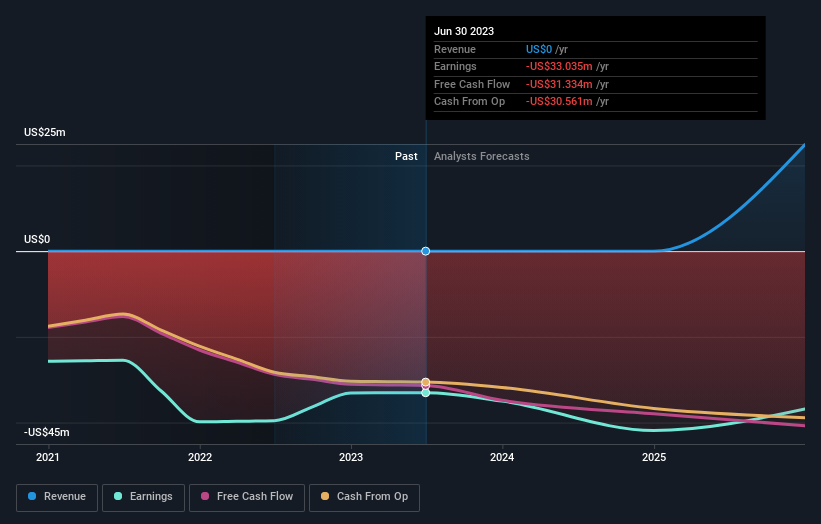Toggle the Free Cash Flow legend series
This screenshot has width=821, height=524.
click(x=247, y=497)
